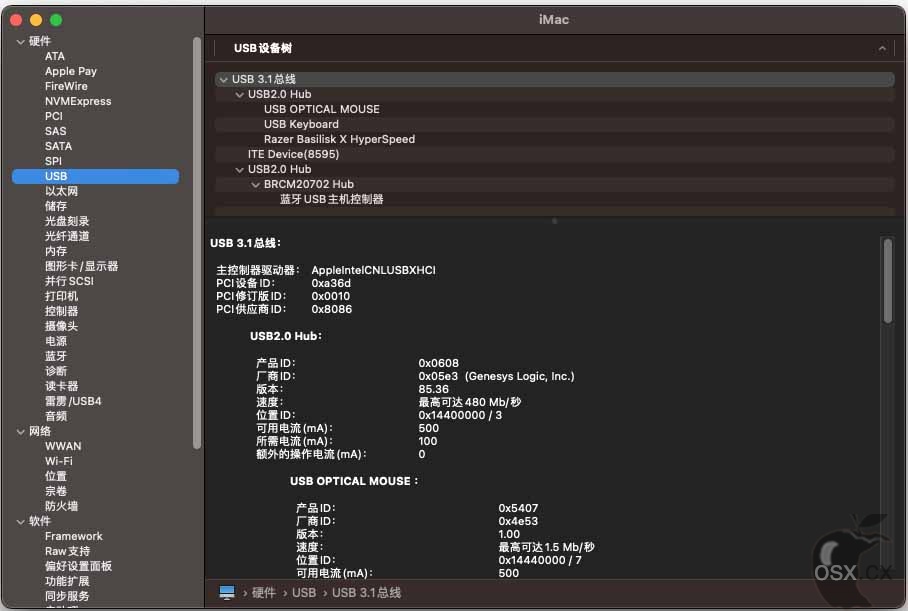Click the computer icon in the path bar
The height and width of the screenshot is (611, 908).
(227, 592)
